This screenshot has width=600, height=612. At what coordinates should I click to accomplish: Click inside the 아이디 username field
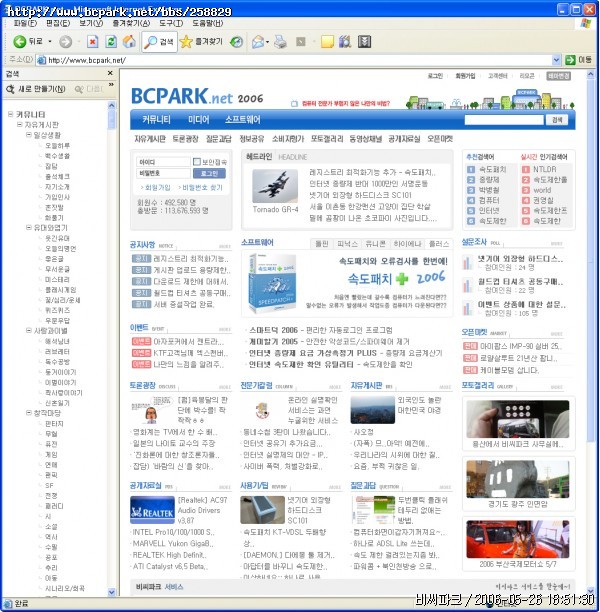[163, 162]
